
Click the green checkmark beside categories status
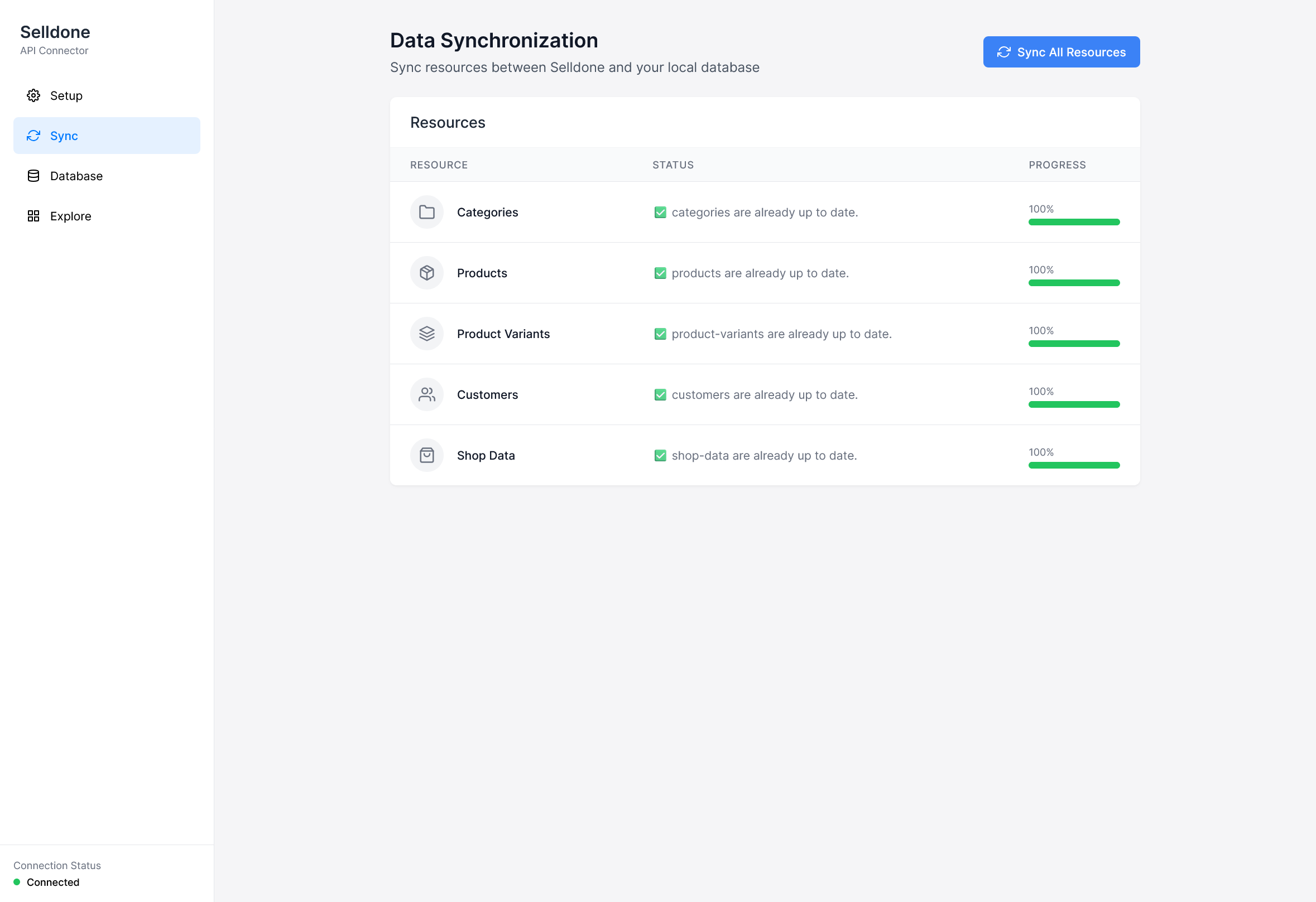pyautogui.click(x=660, y=212)
